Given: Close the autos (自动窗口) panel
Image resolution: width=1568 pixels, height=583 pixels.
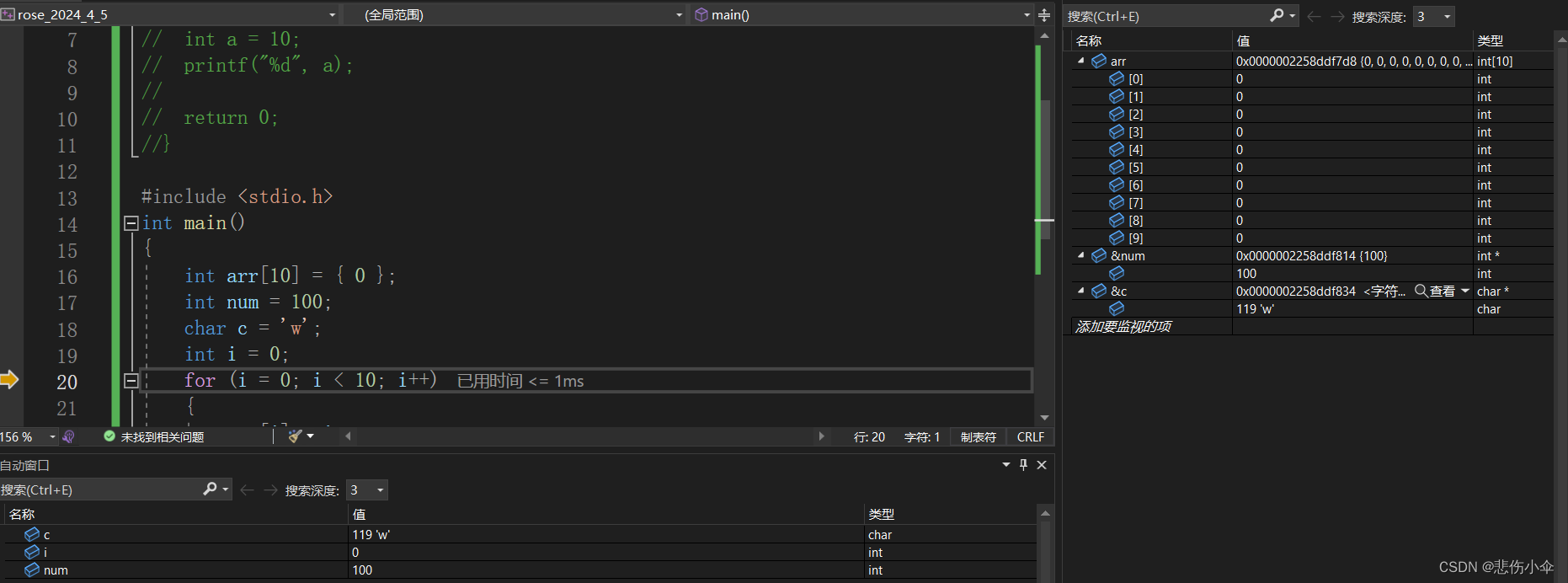Looking at the screenshot, I should (x=1042, y=464).
